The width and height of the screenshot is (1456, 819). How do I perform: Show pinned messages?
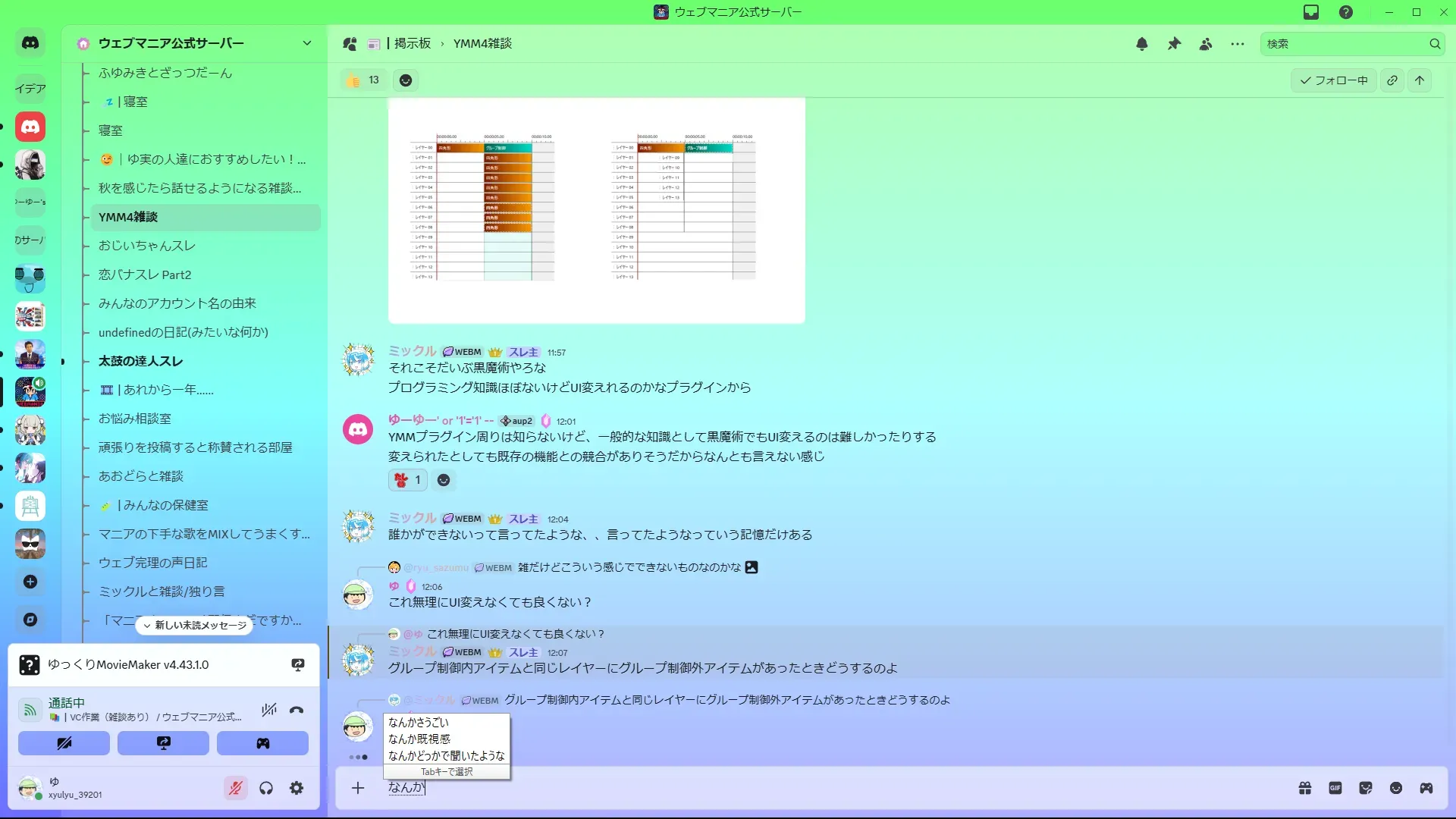pos(1174,44)
